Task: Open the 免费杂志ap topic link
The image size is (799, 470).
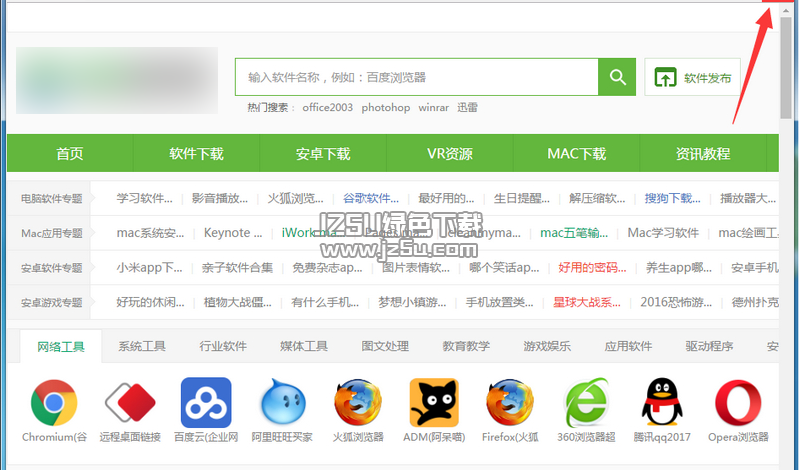Action: [327, 268]
